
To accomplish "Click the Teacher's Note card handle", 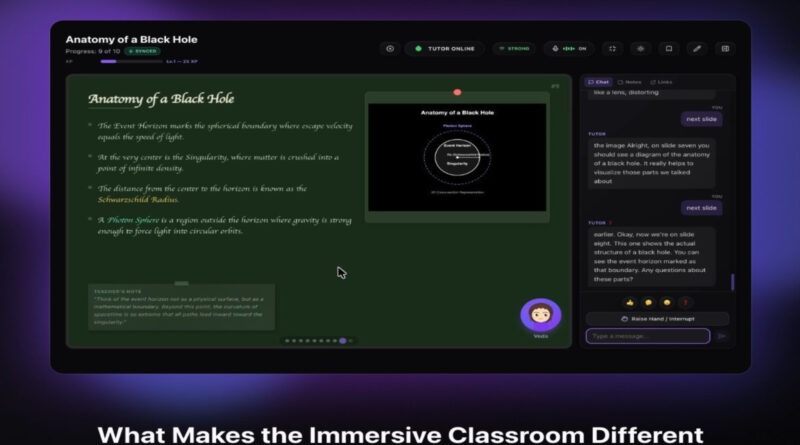I will tap(181, 283).
